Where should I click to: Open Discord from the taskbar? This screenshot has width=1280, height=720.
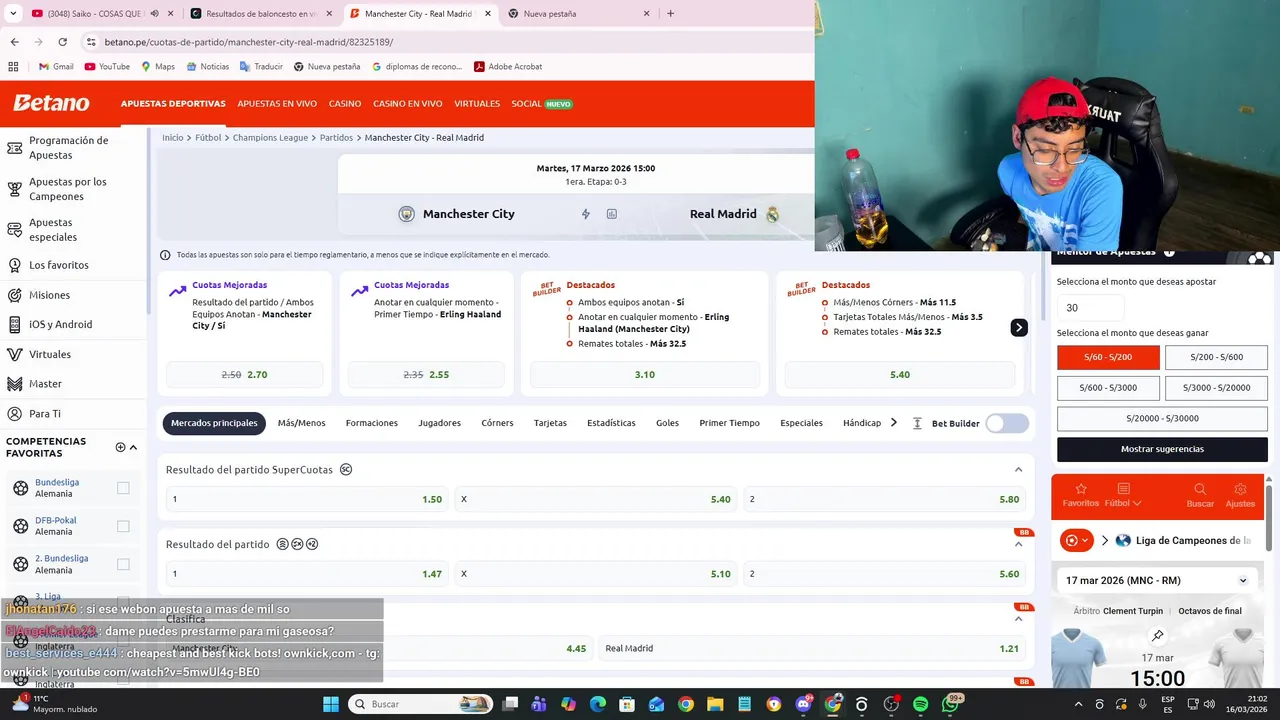pos(803,704)
